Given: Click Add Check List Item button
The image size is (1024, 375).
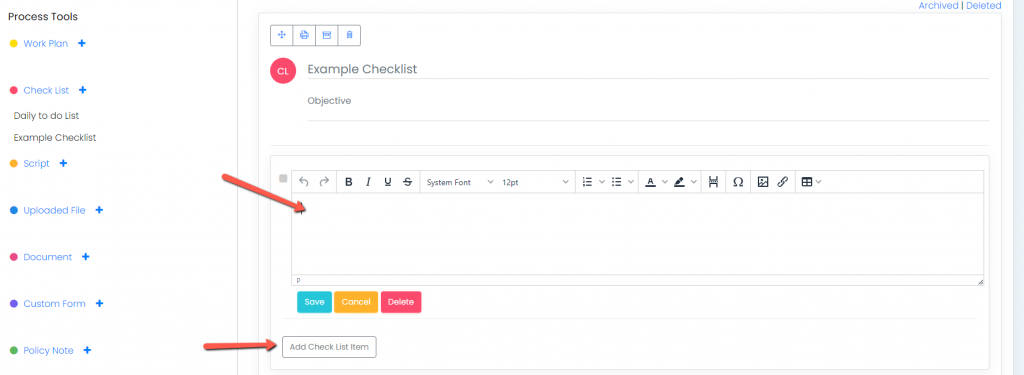Looking at the screenshot, I should click(329, 347).
